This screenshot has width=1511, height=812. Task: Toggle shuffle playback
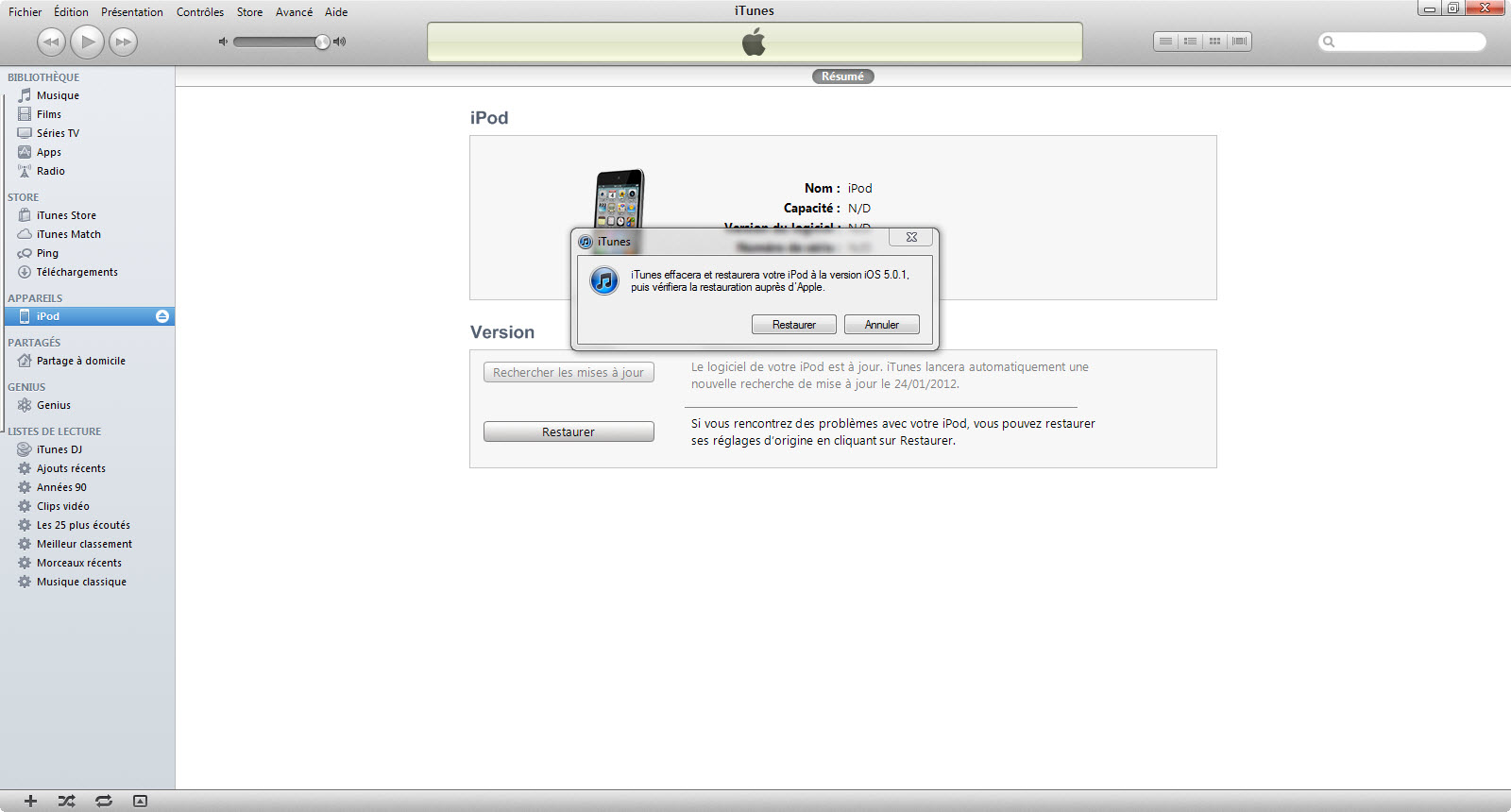point(66,801)
